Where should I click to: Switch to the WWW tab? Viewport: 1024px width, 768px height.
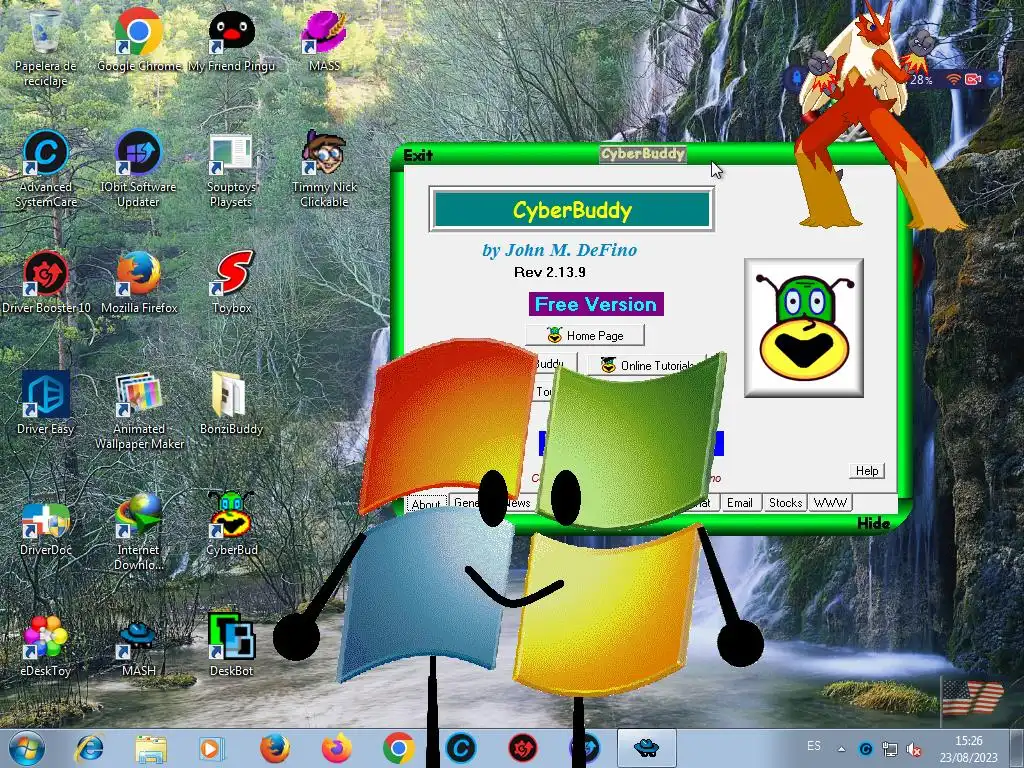click(x=830, y=503)
